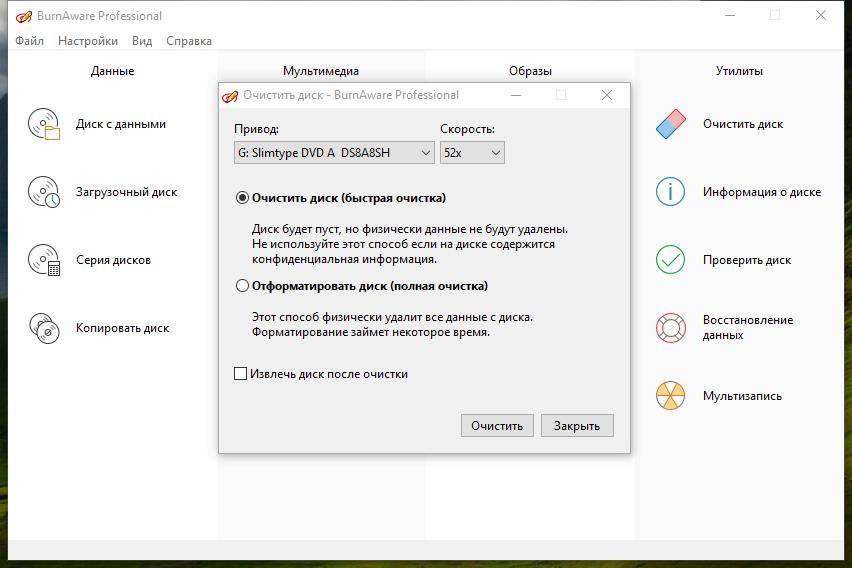Click the Span disc calculator icon
The image size is (852, 568).
click(44, 260)
